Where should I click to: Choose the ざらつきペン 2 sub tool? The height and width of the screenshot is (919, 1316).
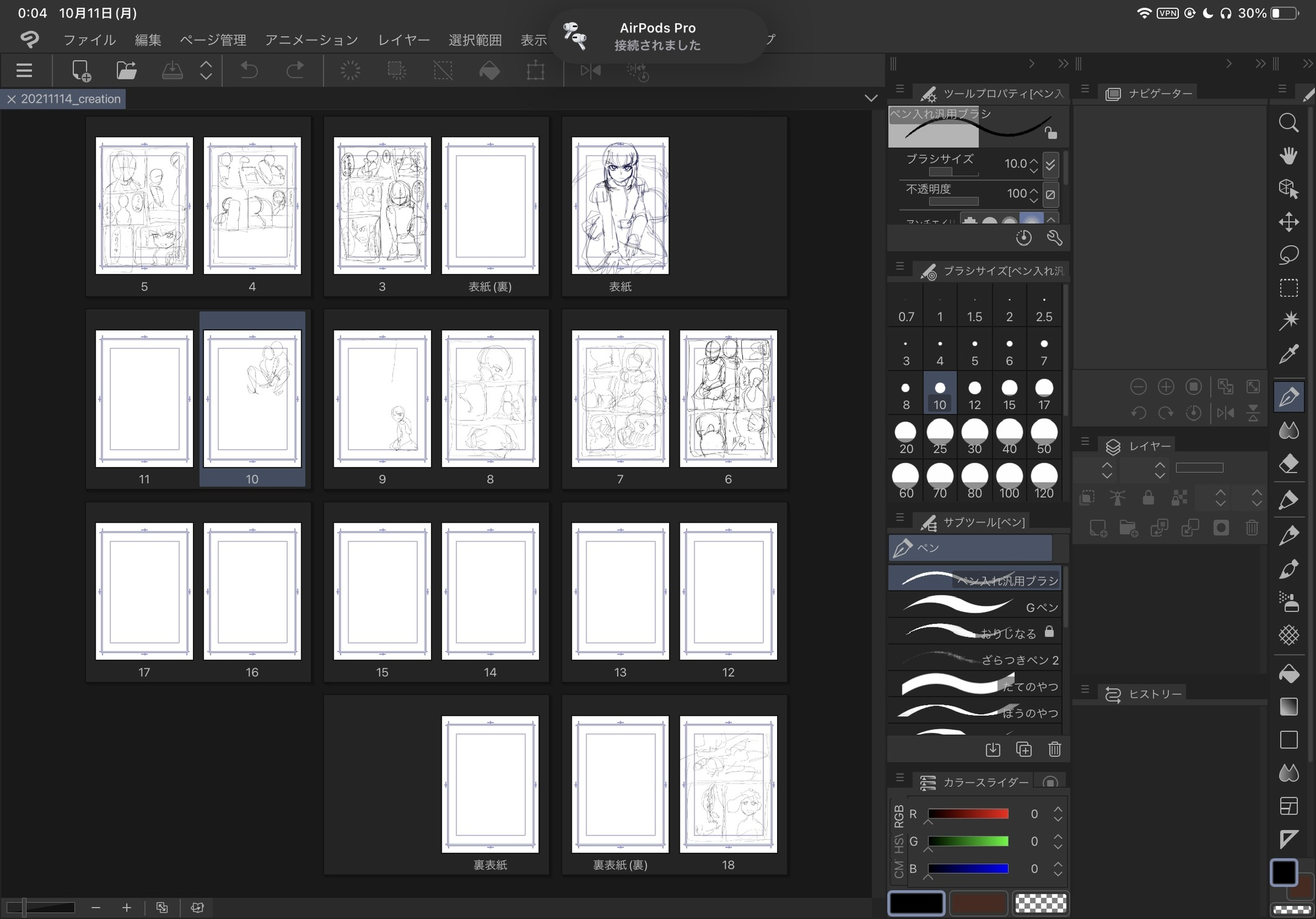pyautogui.click(x=974, y=659)
